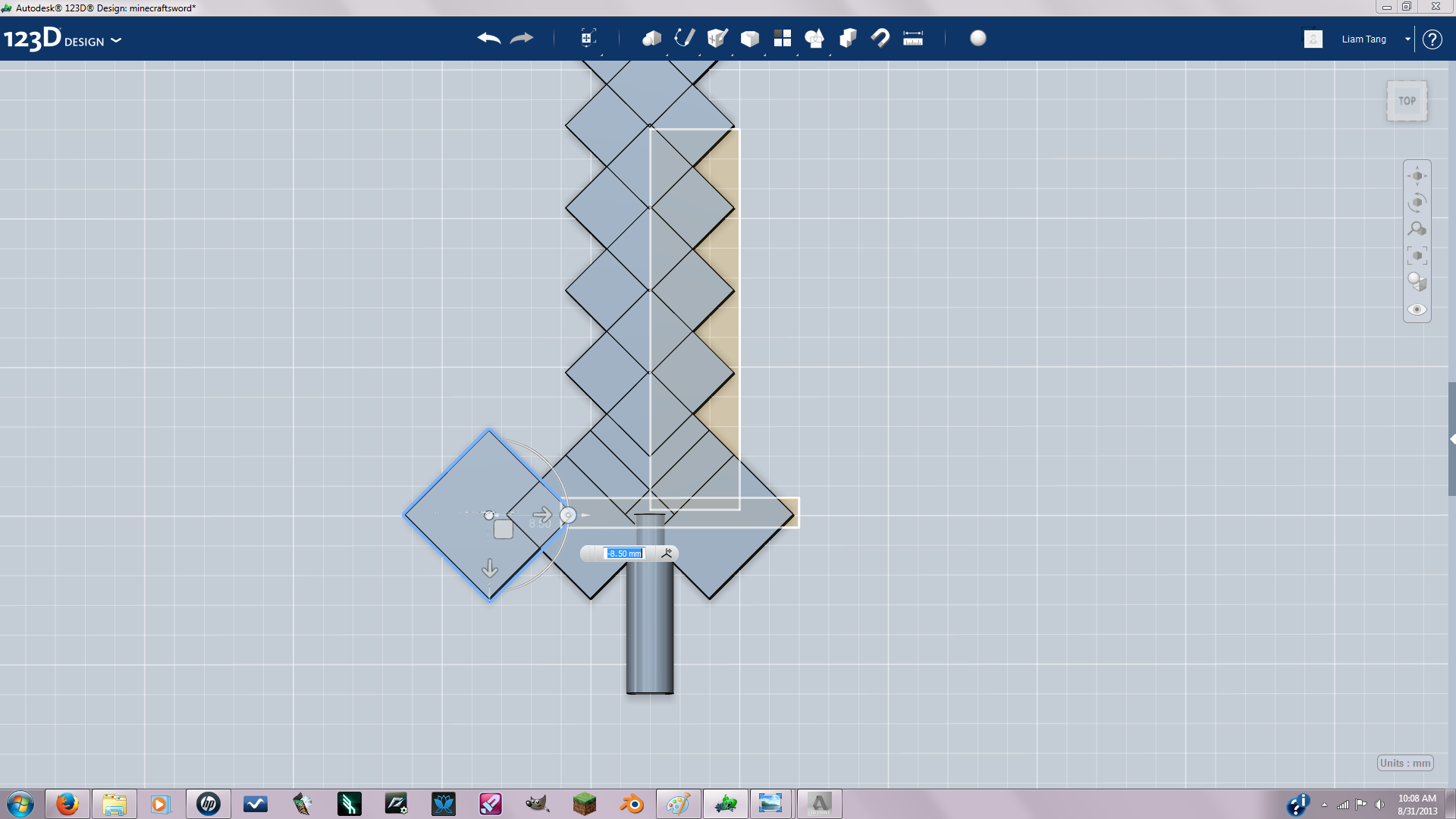Open the 123D Design application menu
Viewport: 1456px width, 819px height.
click(x=63, y=39)
